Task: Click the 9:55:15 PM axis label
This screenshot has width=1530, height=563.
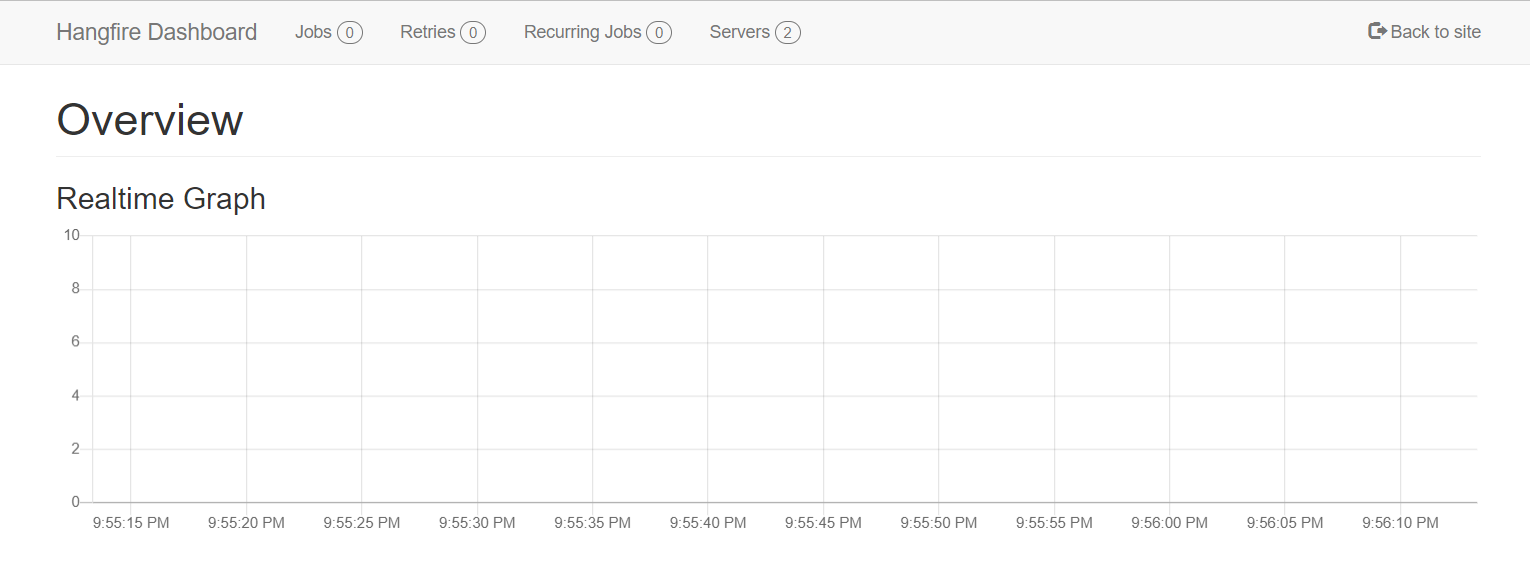Action: (x=131, y=523)
